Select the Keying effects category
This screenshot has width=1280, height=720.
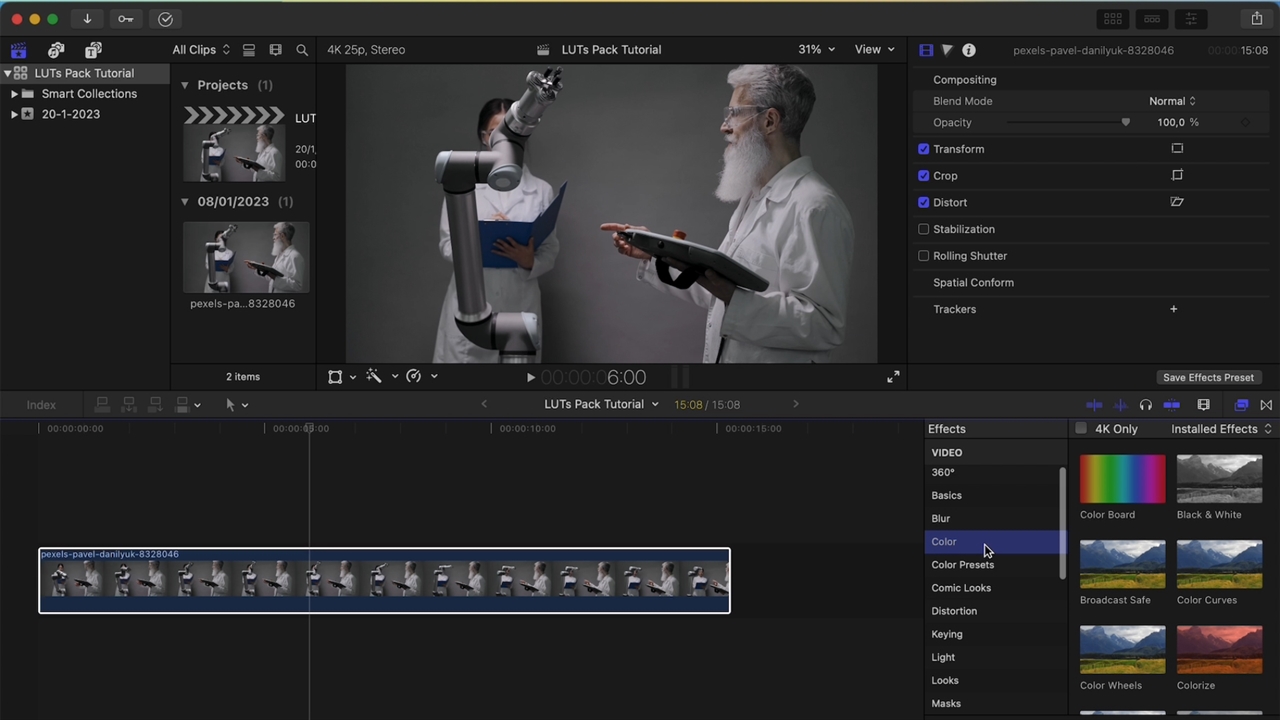[946, 634]
